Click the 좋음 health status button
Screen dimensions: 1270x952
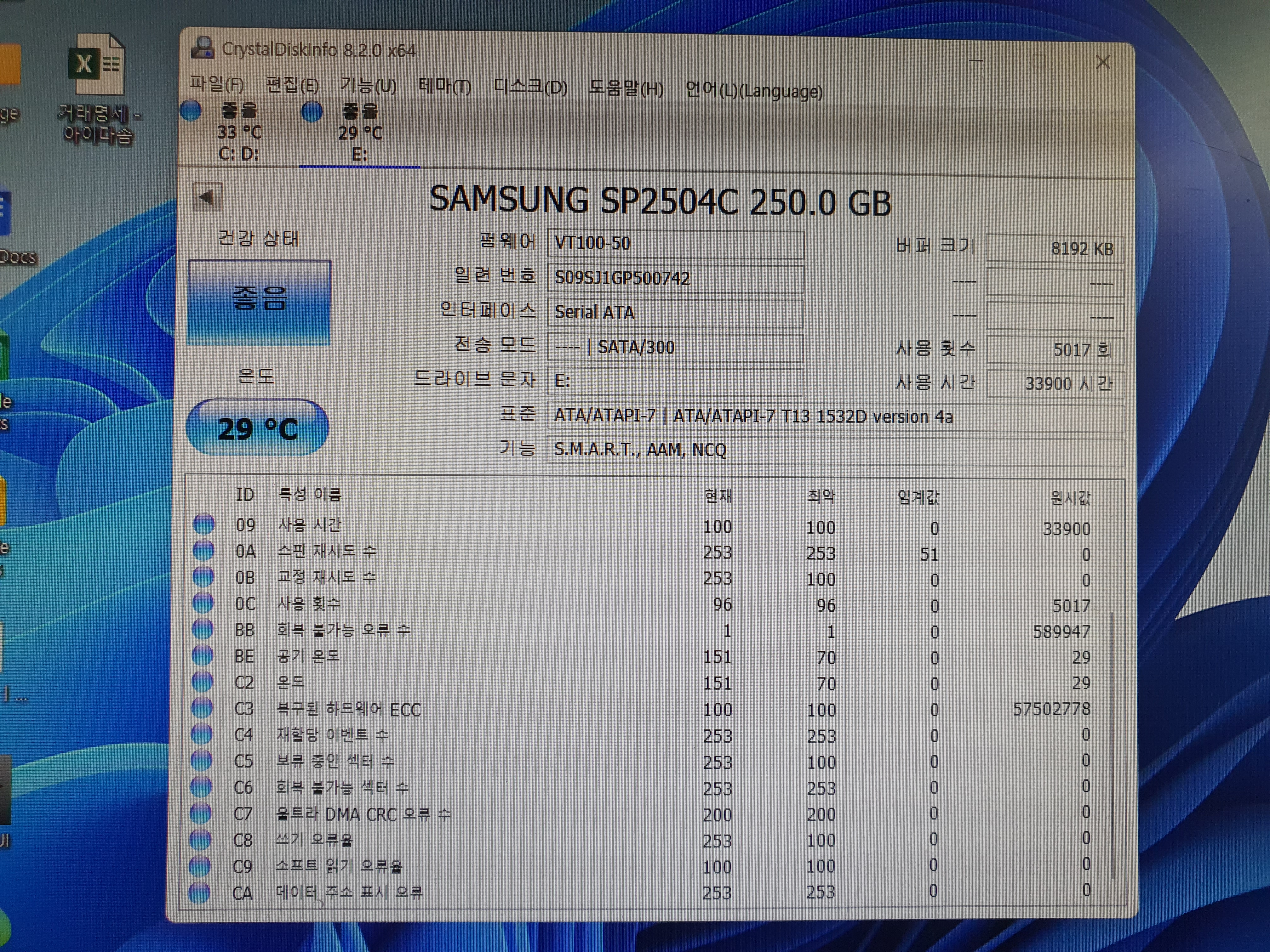[x=260, y=303]
